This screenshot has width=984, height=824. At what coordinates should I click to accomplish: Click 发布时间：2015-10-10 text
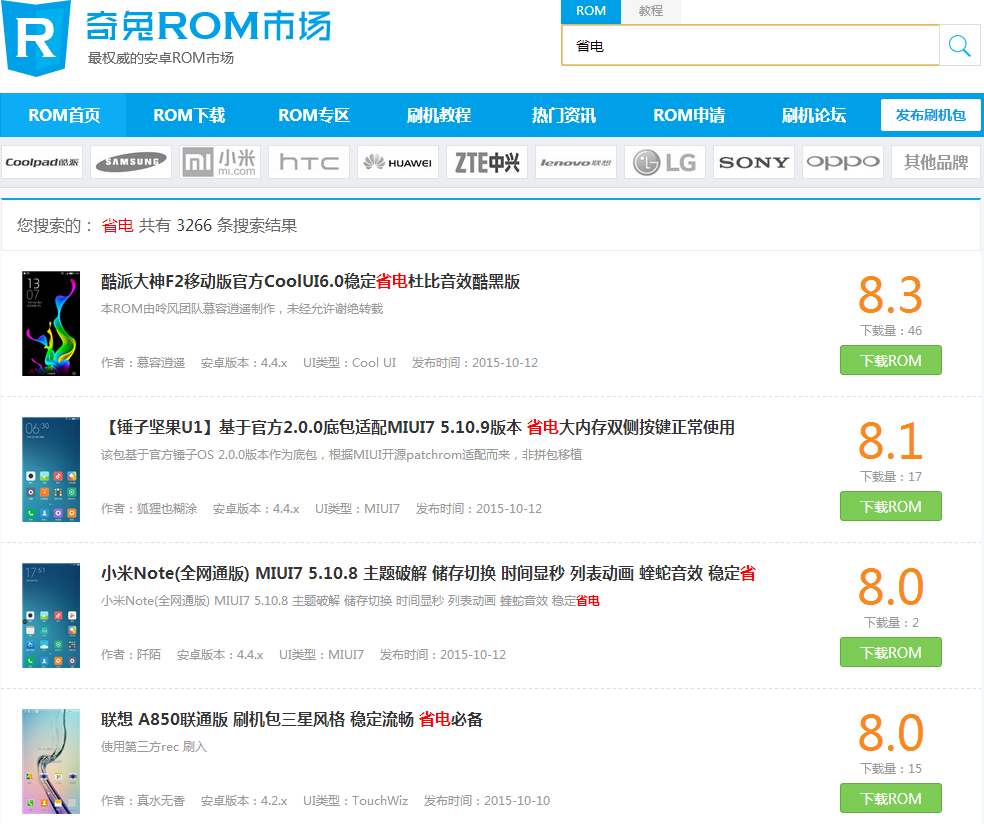pos(487,801)
